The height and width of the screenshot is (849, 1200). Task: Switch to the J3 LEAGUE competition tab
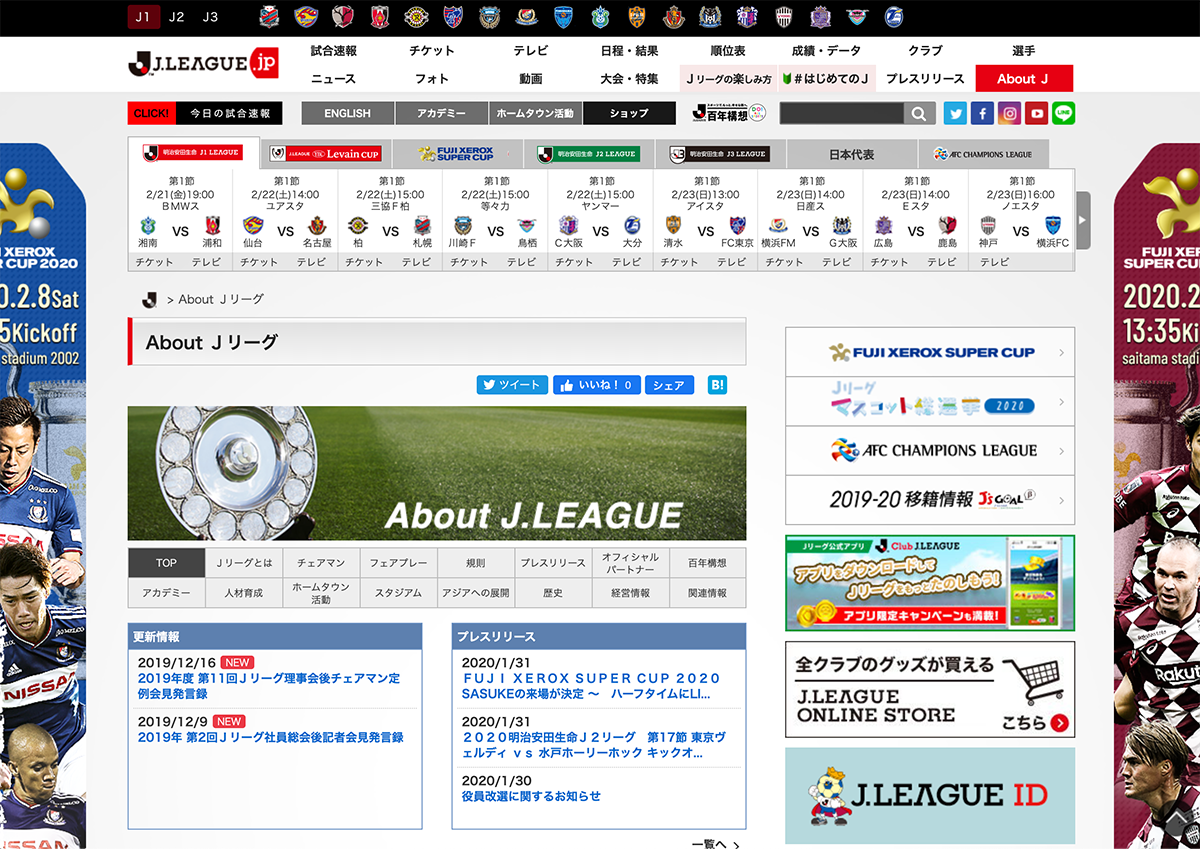721,154
